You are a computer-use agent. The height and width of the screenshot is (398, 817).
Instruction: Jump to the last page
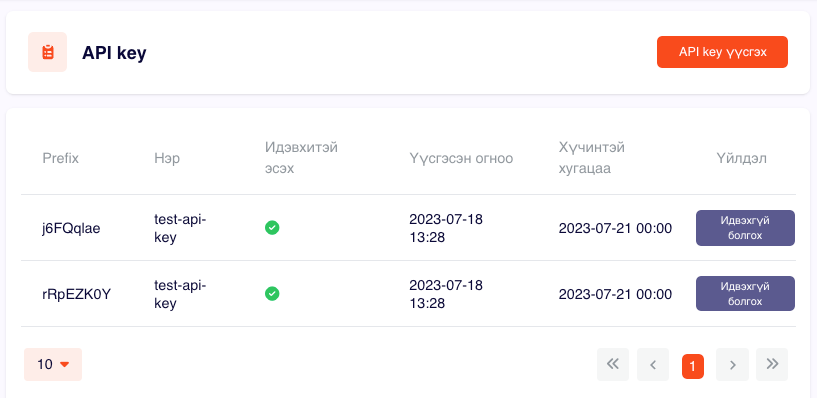(x=772, y=364)
